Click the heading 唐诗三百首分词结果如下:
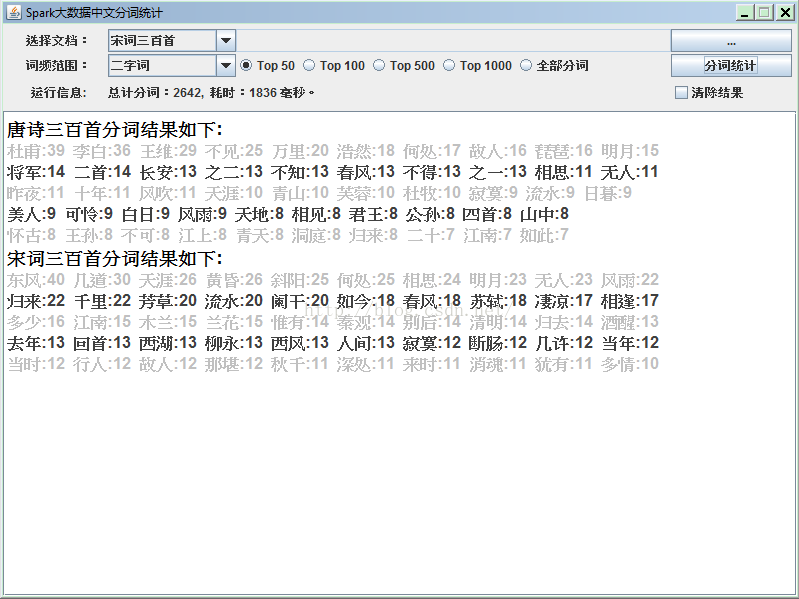Viewport: 799px width, 599px height. 115,130
